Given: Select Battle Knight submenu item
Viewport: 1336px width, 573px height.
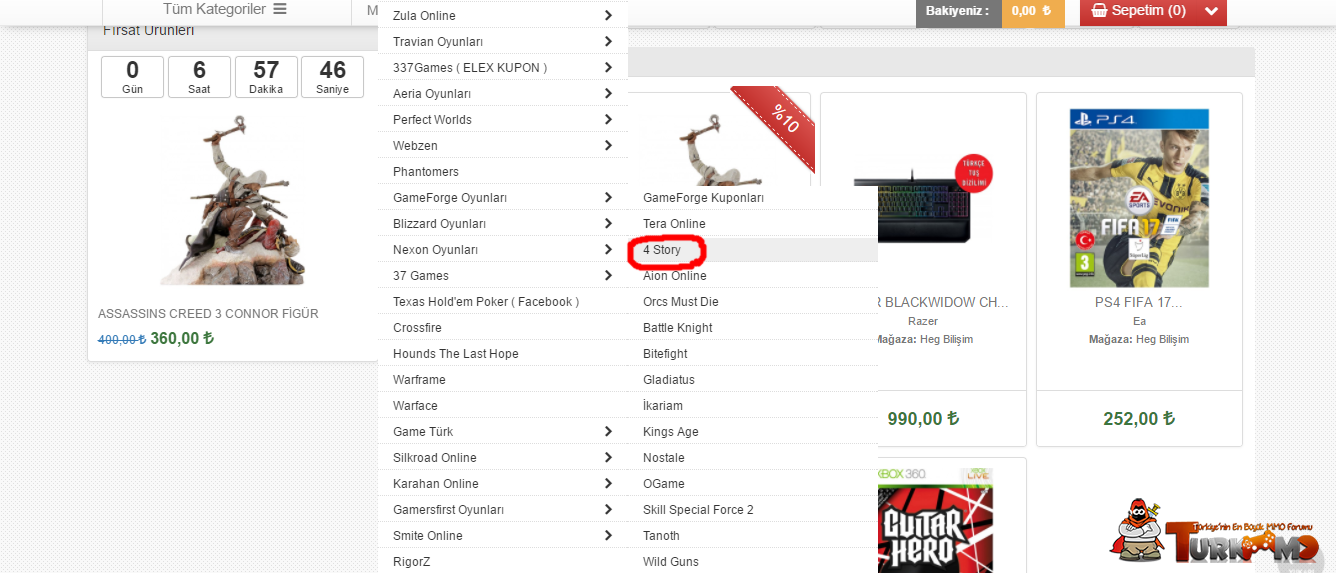Looking at the screenshot, I should (753, 327).
